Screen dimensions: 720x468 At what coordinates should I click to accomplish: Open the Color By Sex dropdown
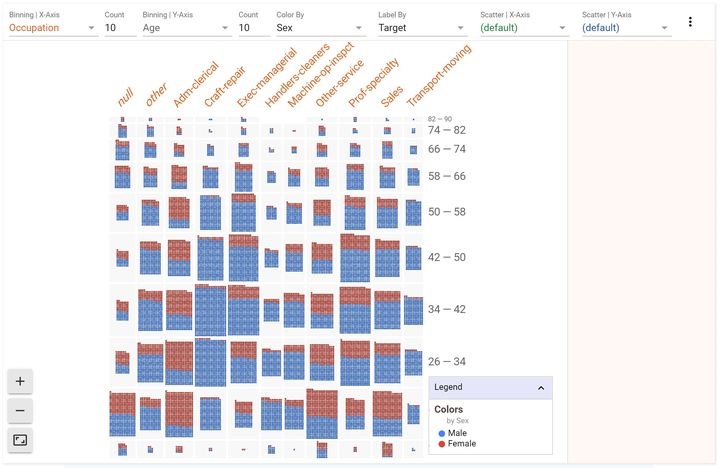320,28
